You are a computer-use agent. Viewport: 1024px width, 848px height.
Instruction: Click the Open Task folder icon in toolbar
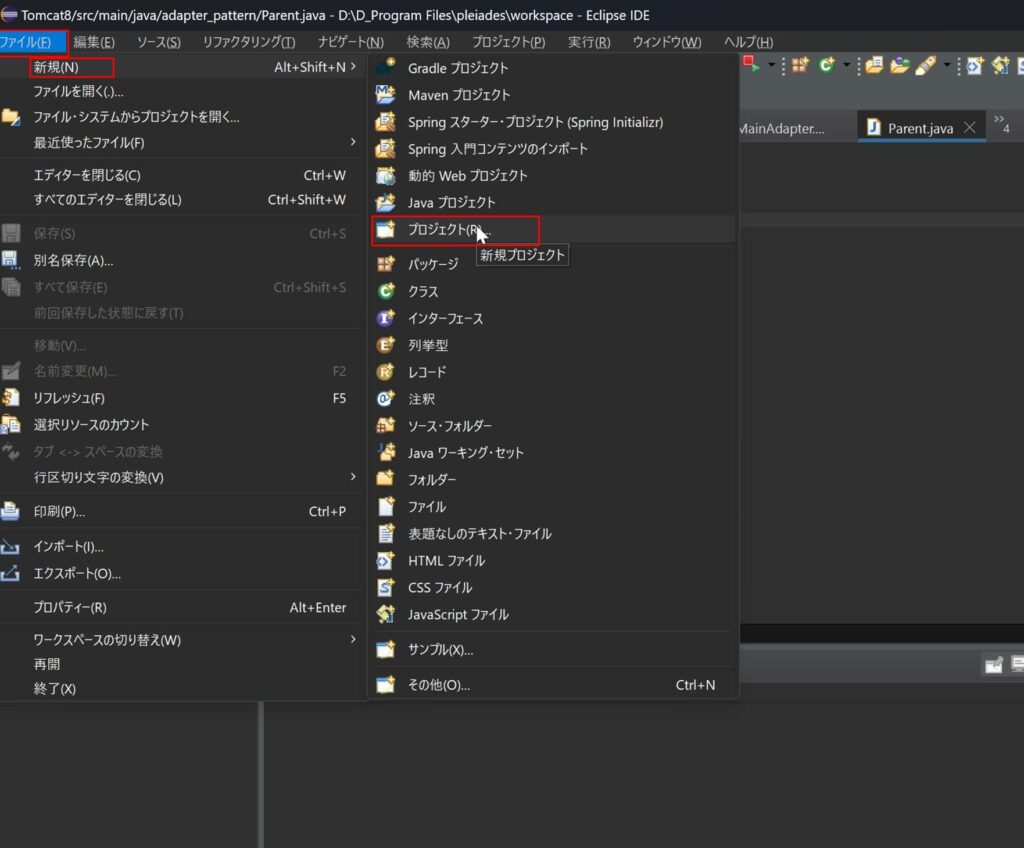point(899,65)
